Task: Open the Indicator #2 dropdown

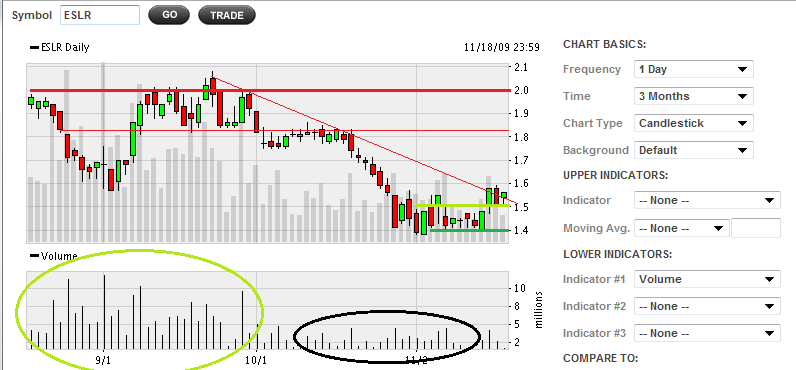Action: coord(707,306)
